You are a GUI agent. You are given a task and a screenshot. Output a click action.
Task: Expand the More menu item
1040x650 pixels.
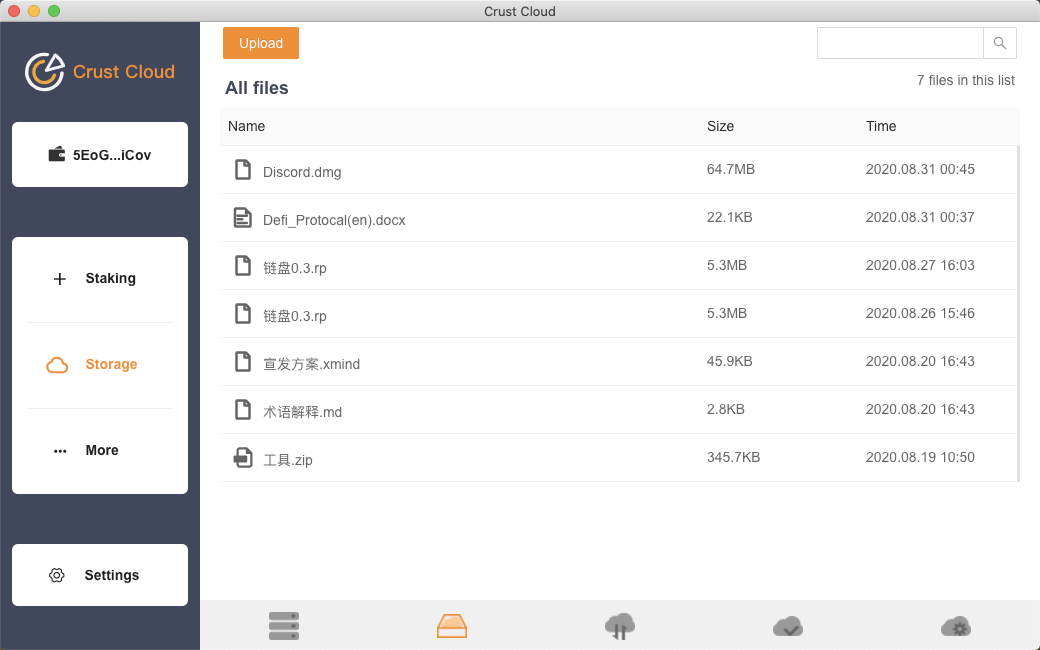[x=100, y=451]
